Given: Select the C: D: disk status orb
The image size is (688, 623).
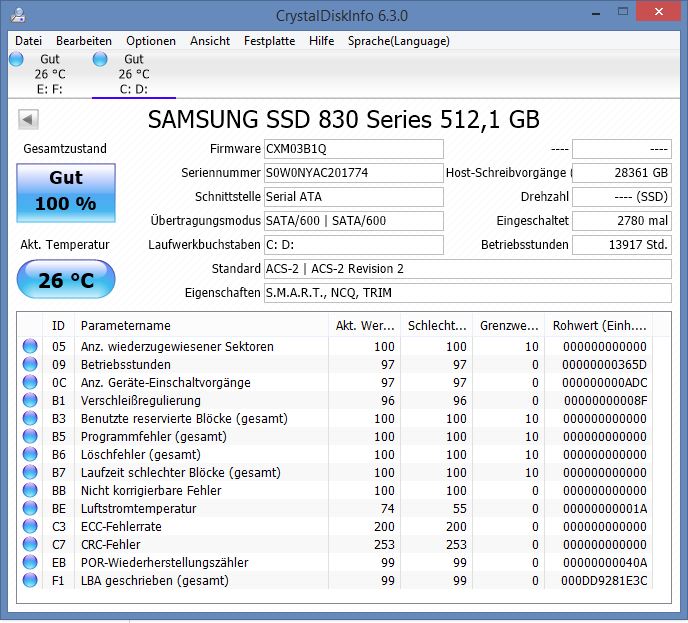Looking at the screenshot, I should [x=100, y=59].
